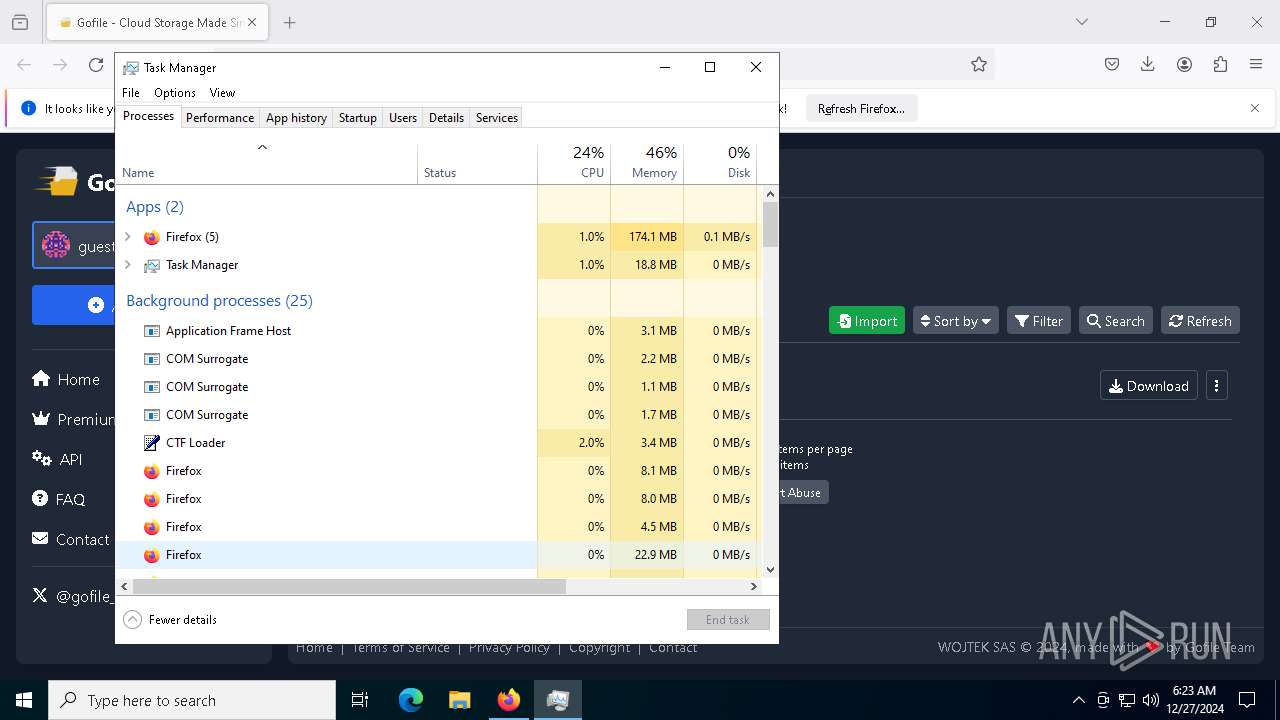This screenshot has height=720, width=1280.
Task: Bookmark this page with star icon
Action: point(979,64)
